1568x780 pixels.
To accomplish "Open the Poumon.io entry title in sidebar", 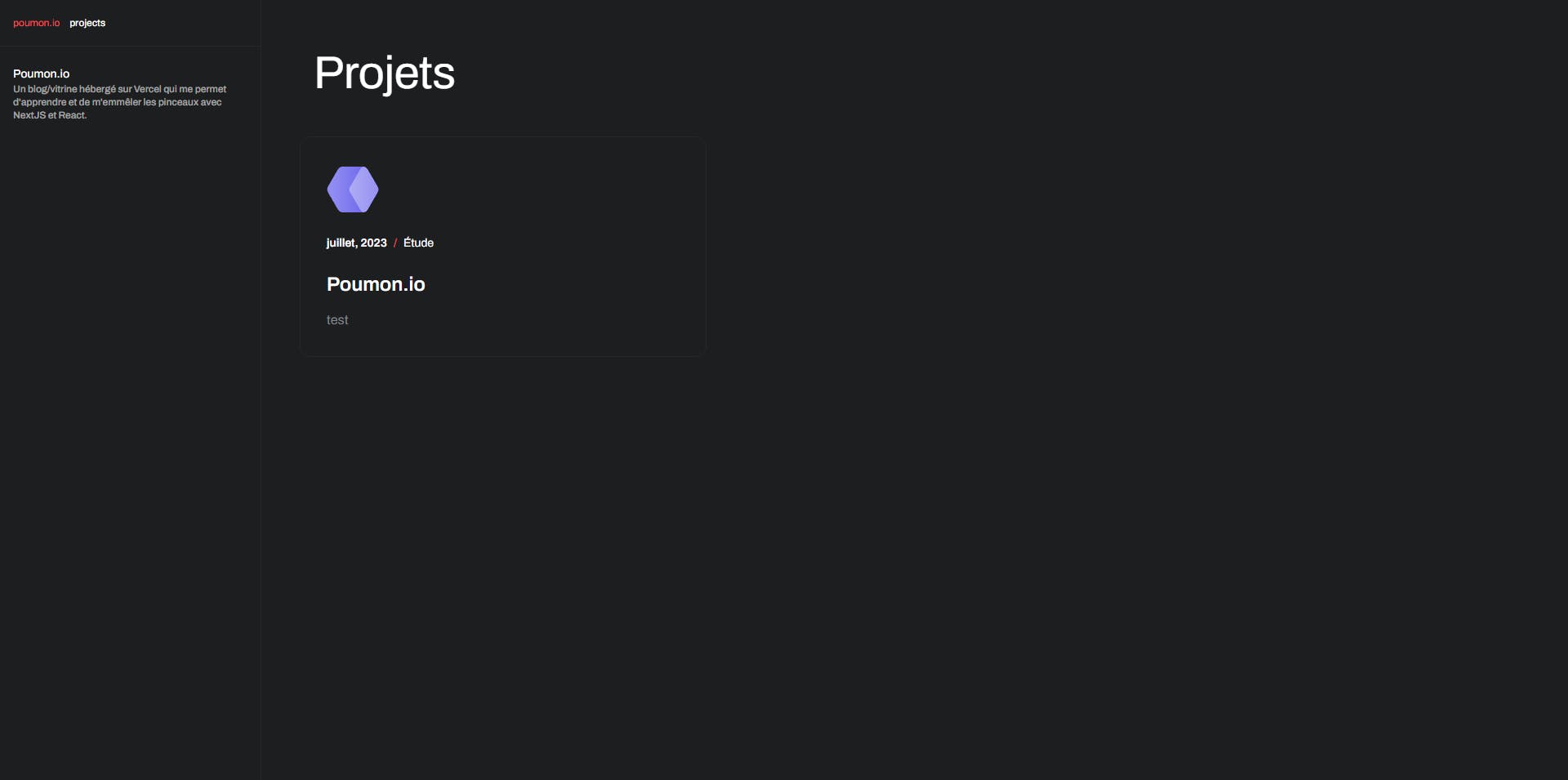I will (41, 74).
